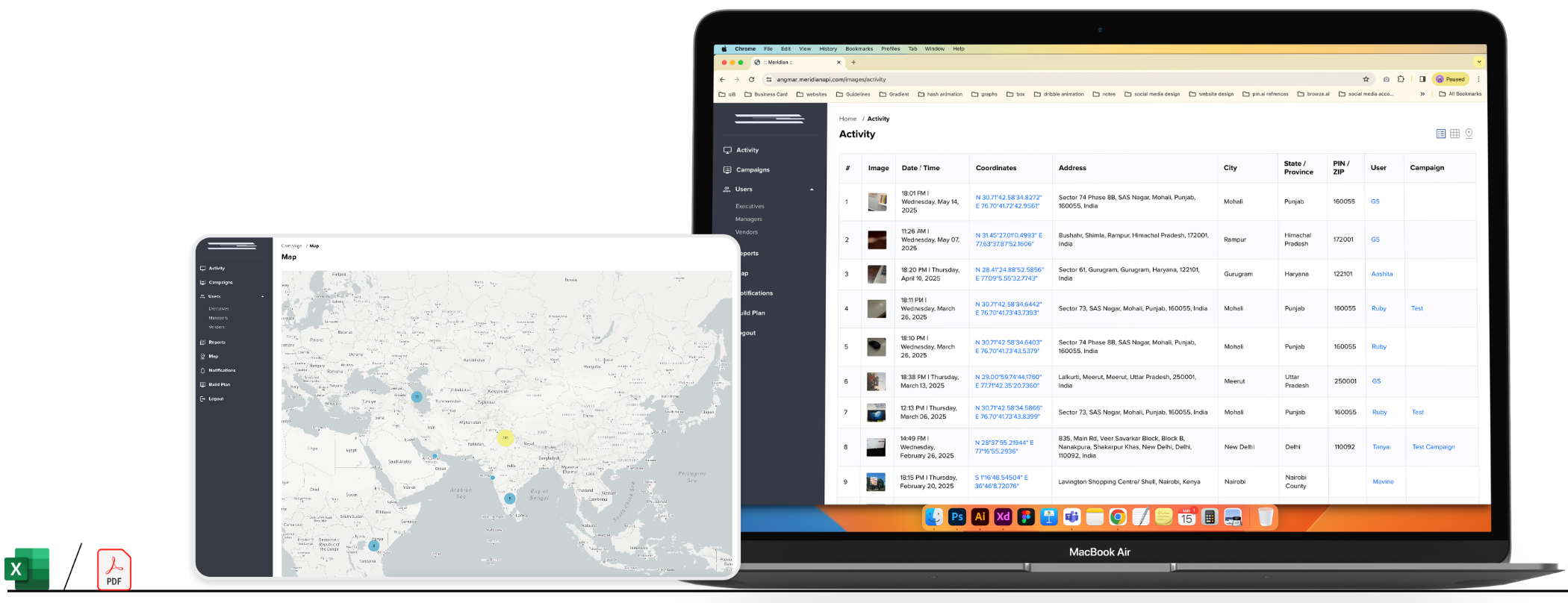
Task: Bookmark this page with the star icon
Action: [x=1366, y=79]
